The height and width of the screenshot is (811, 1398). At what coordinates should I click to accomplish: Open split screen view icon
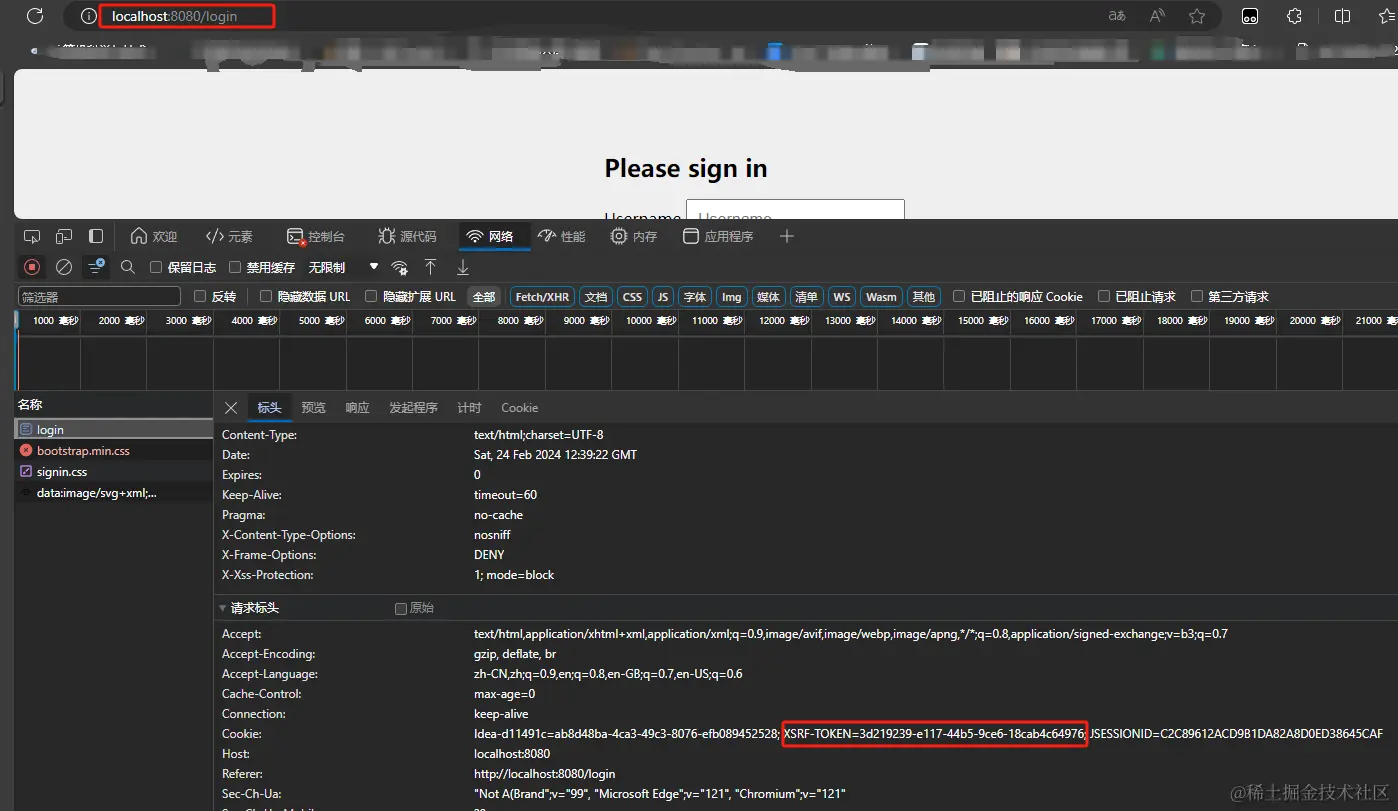click(x=1342, y=16)
